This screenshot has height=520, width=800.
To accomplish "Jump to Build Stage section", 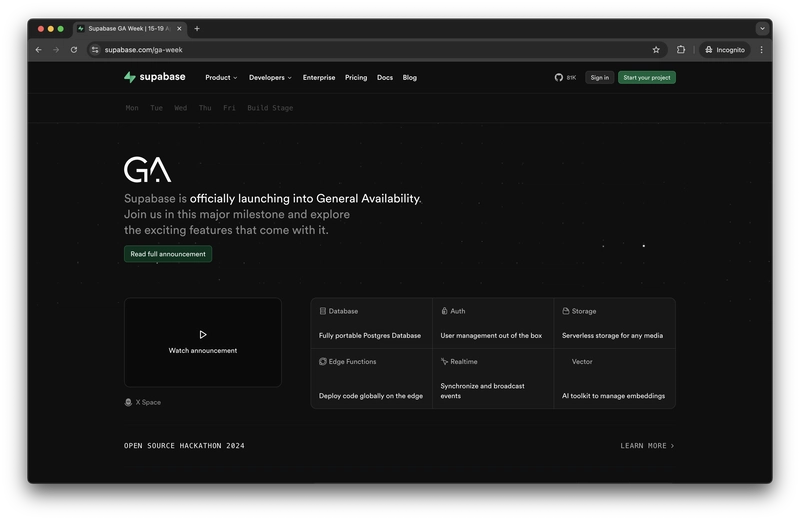I will (x=270, y=108).
